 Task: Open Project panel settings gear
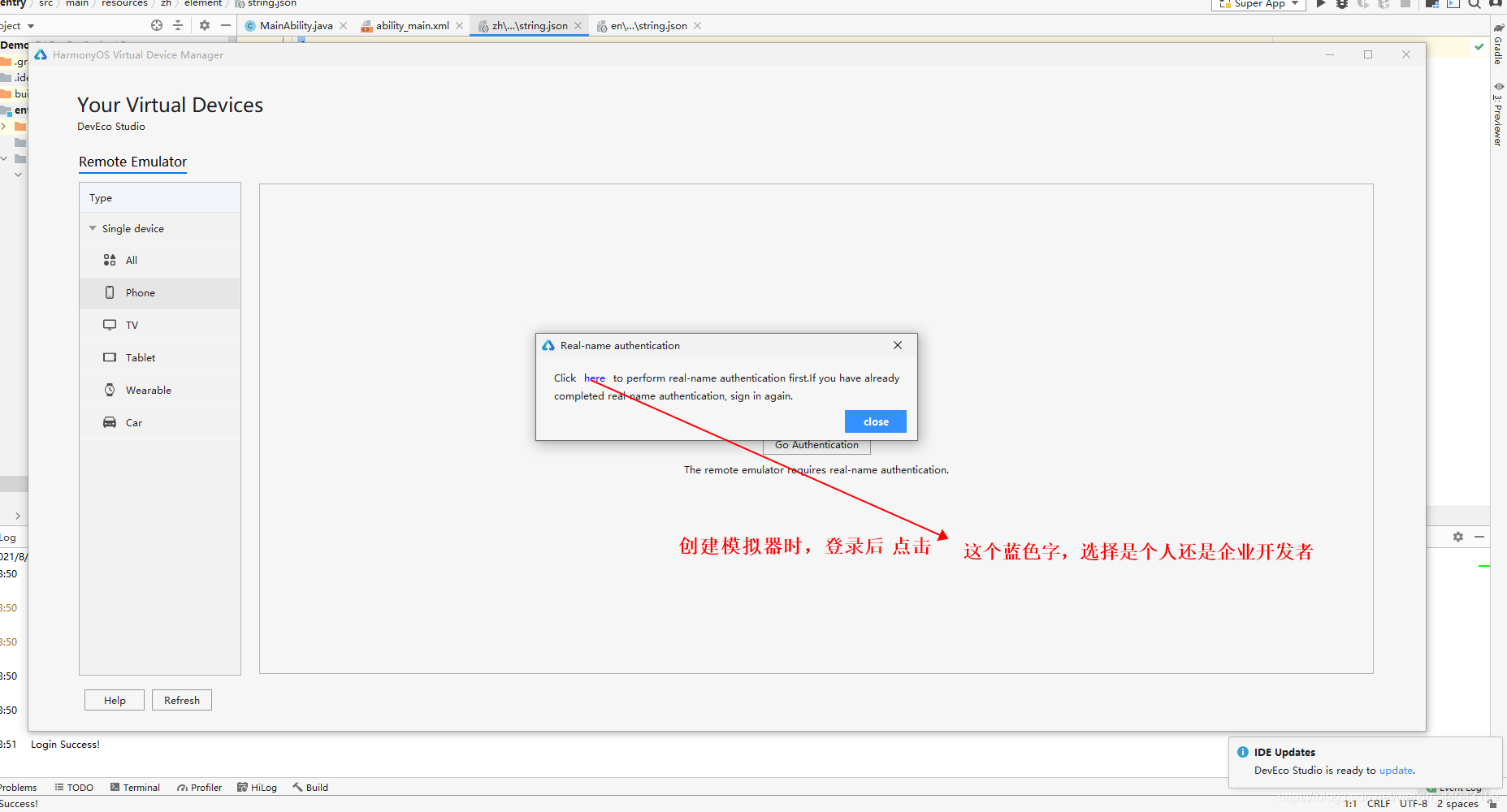(x=205, y=25)
